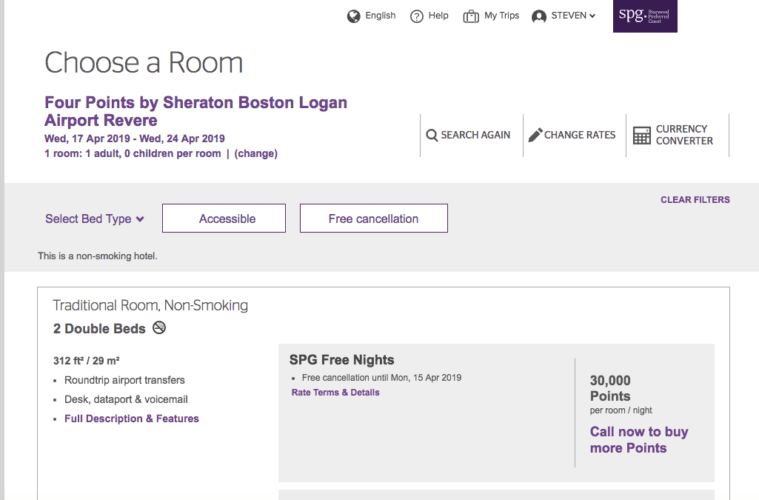Click Traditional Room, Non-Smoking heading
Image resolution: width=759 pixels, height=500 pixels.
pyautogui.click(x=150, y=305)
